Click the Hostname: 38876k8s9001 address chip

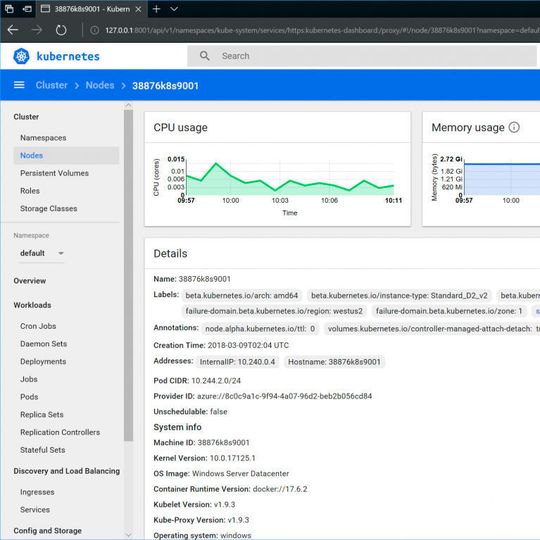pyautogui.click(x=334, y=362)
